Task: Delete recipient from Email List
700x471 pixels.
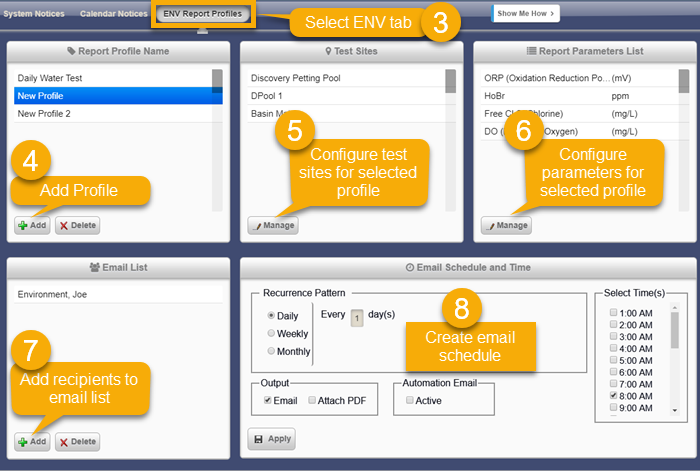Action: tap(78, 442)
